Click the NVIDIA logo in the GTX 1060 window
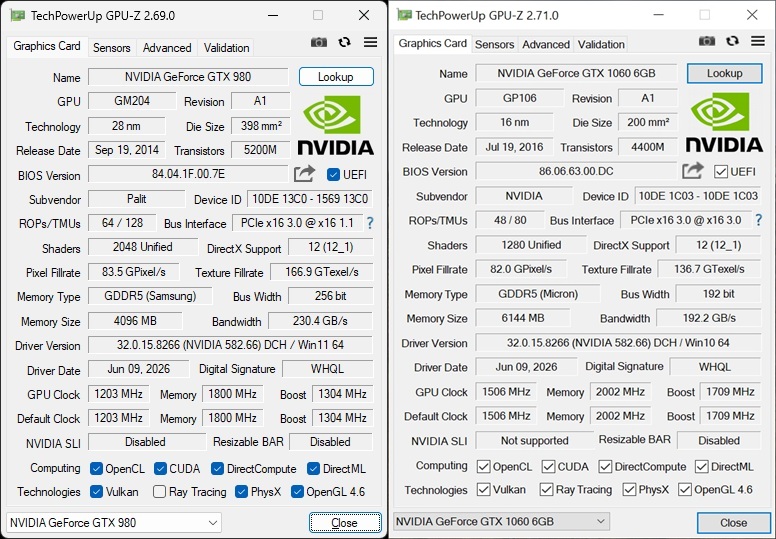The image size is (776, 539). tap(724, 122)
